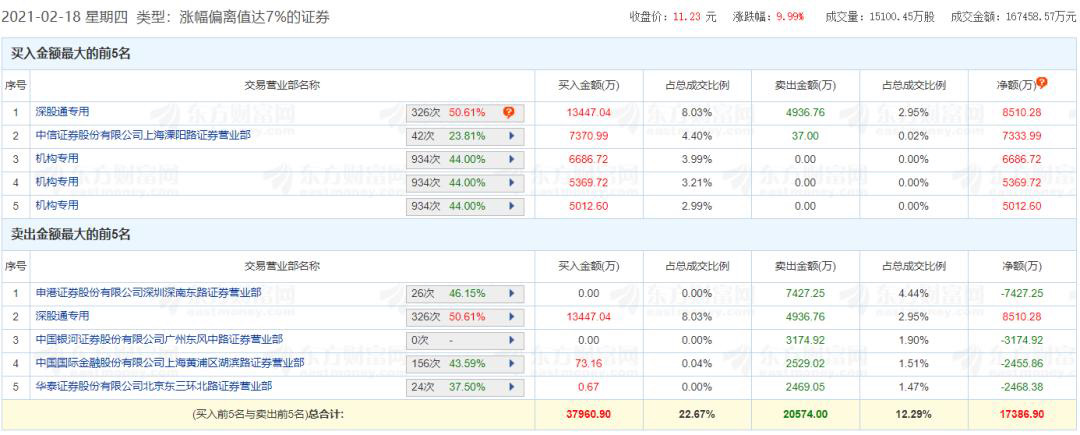
Task: Click buy amount 73.16
Action: click(x=588, y=363)
